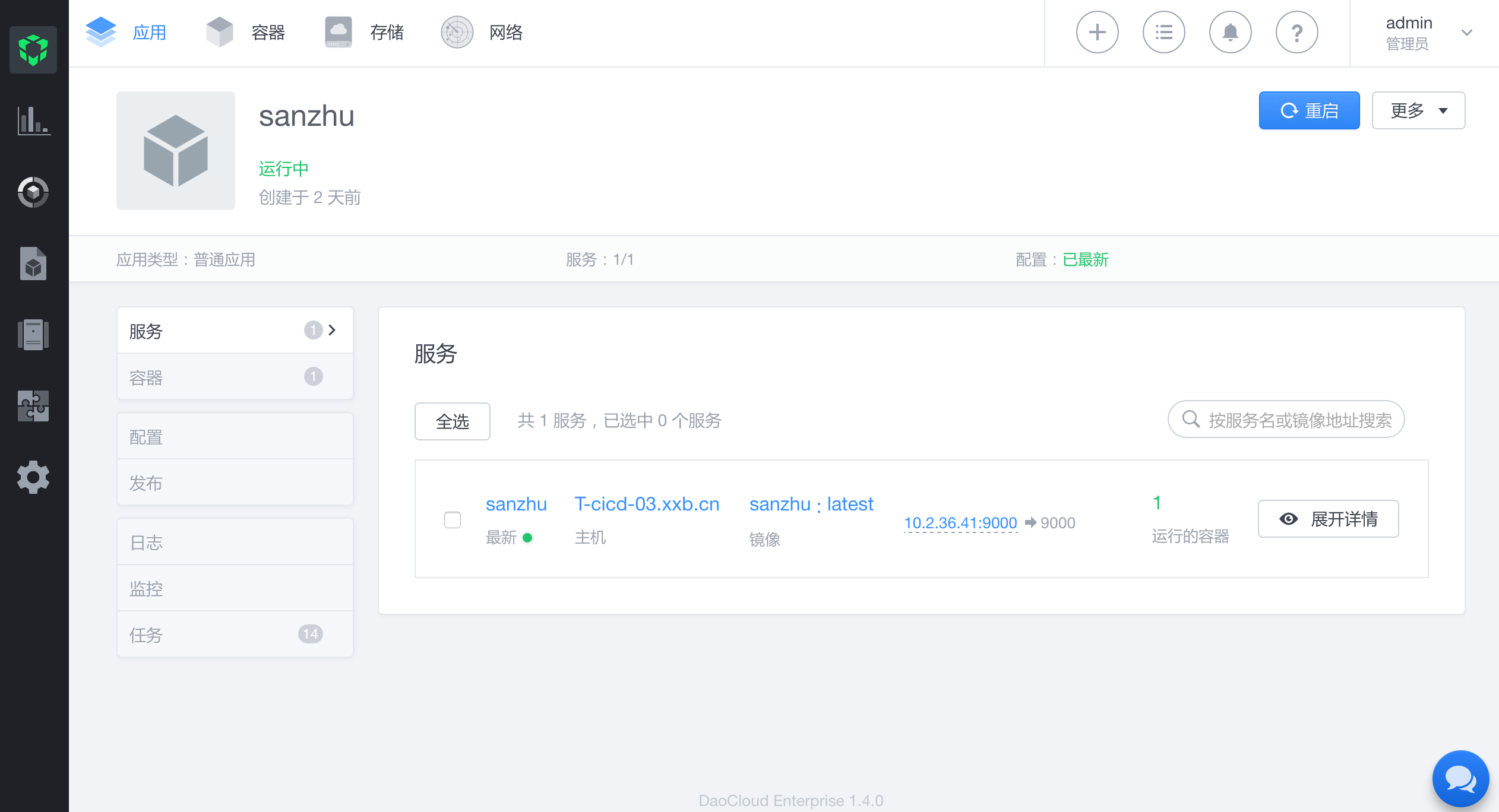Select 日志 in the side menu
Image resolution: width=1499 pixels, height=812 pixels.
point(235,542)
